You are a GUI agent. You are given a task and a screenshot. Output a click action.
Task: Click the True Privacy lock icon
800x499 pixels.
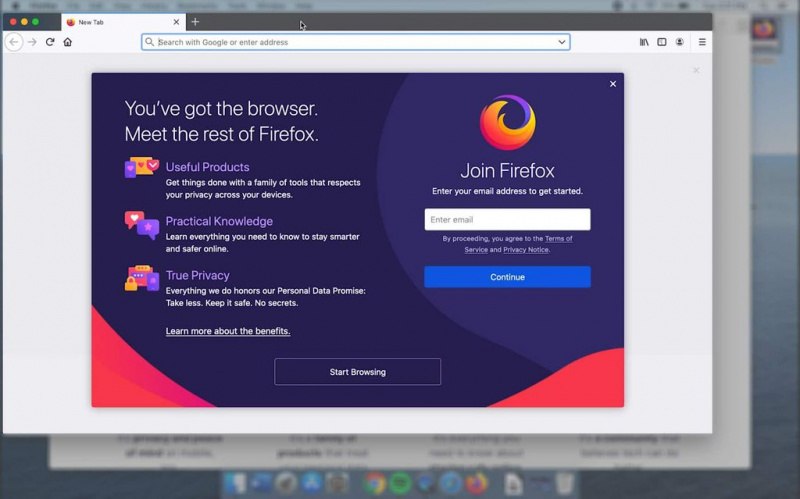141,278
